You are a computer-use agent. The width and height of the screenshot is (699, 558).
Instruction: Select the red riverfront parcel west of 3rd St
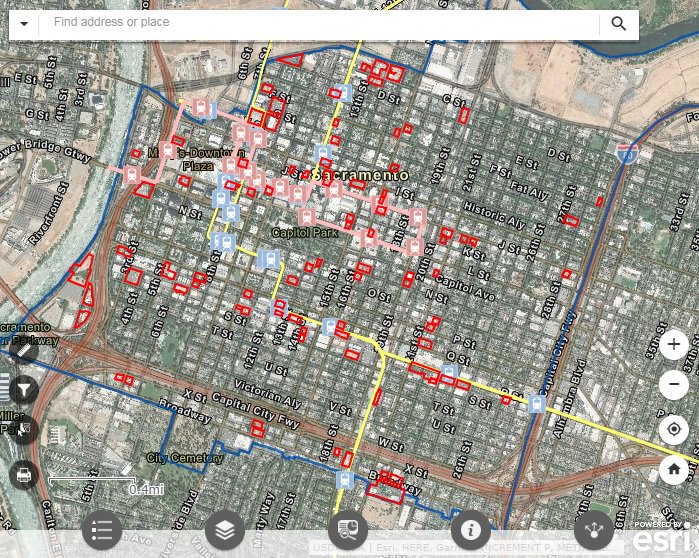[82, 270]
